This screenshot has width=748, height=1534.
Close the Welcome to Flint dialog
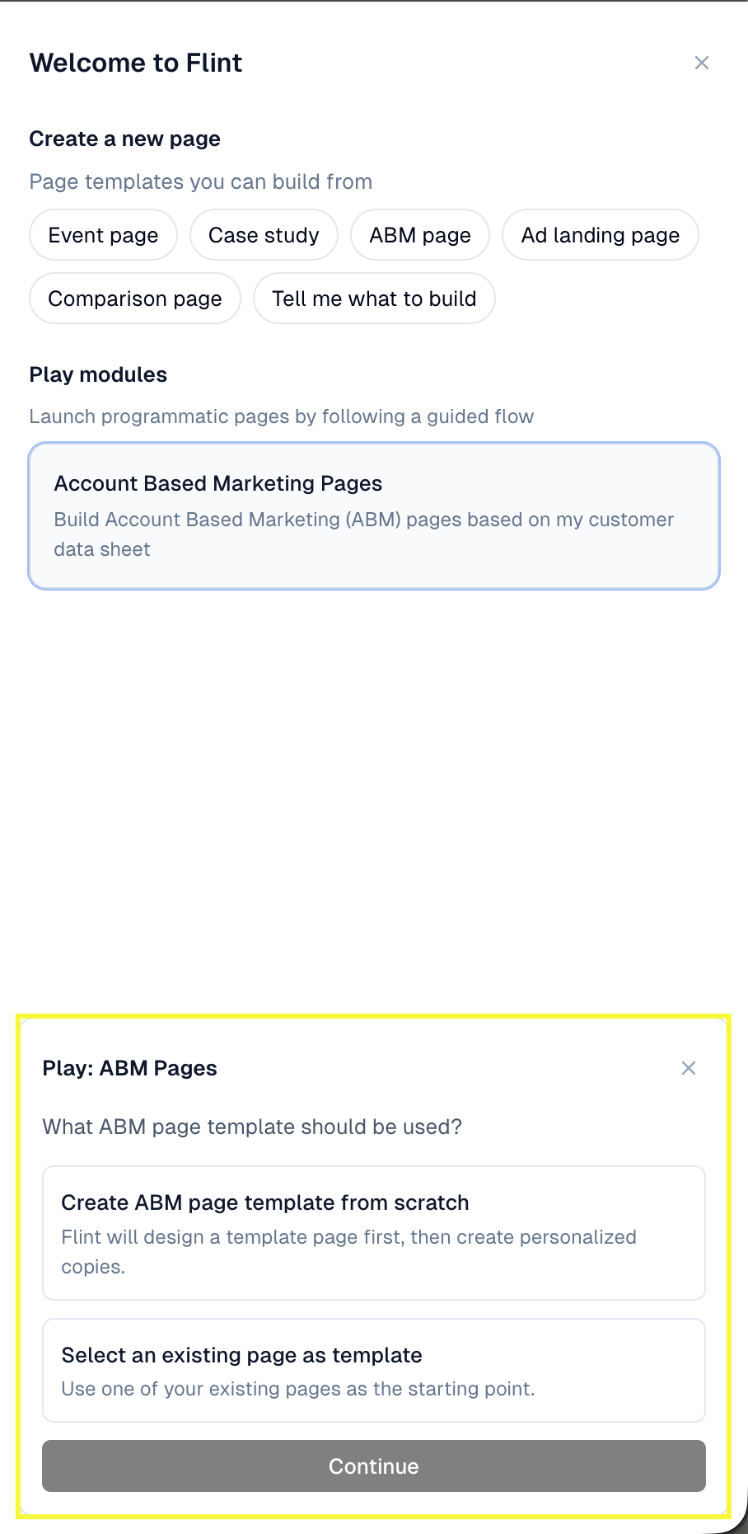point(702,63)
